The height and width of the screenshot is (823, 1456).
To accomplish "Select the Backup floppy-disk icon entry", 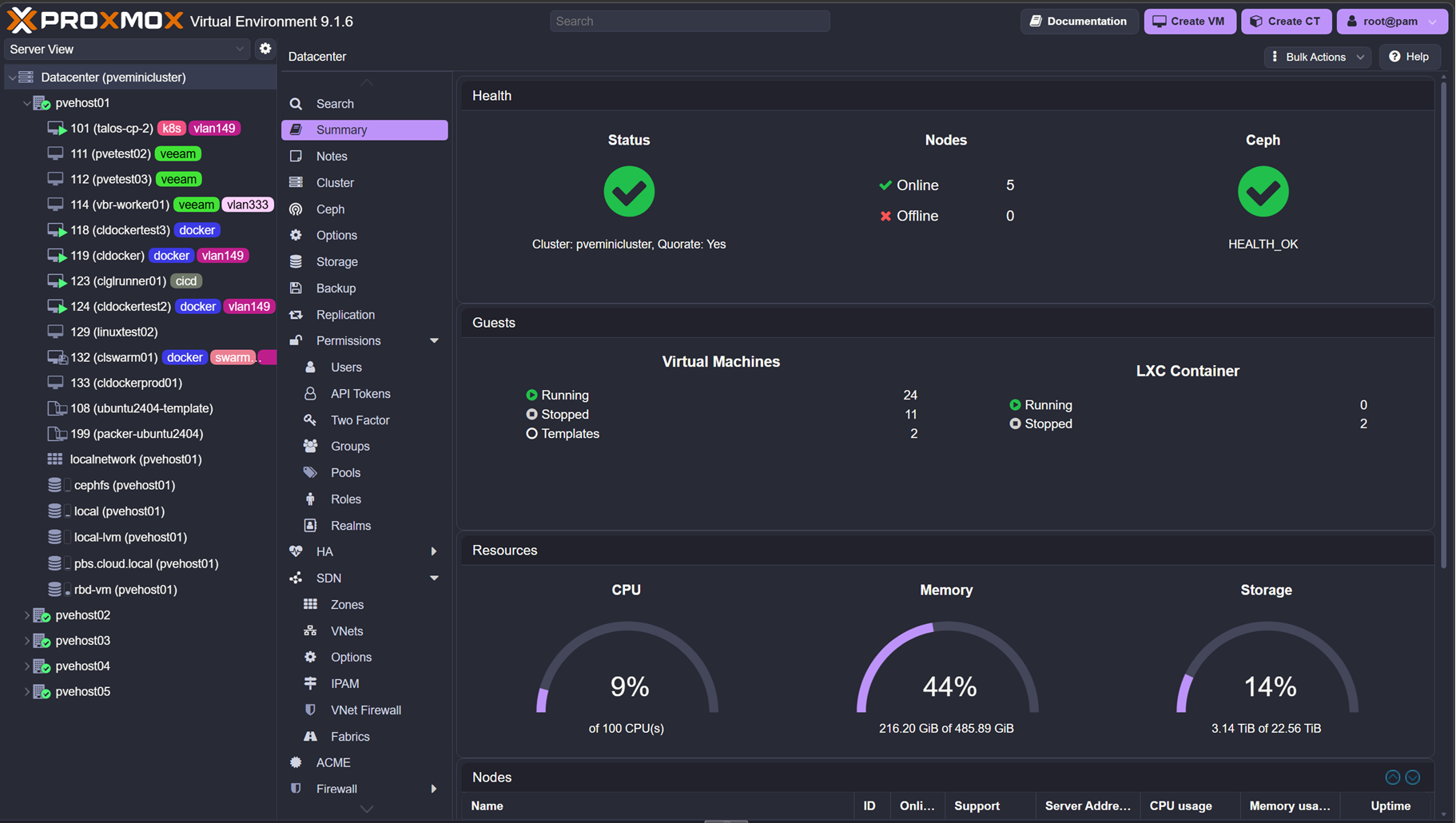I will click(x=296, y=288).
